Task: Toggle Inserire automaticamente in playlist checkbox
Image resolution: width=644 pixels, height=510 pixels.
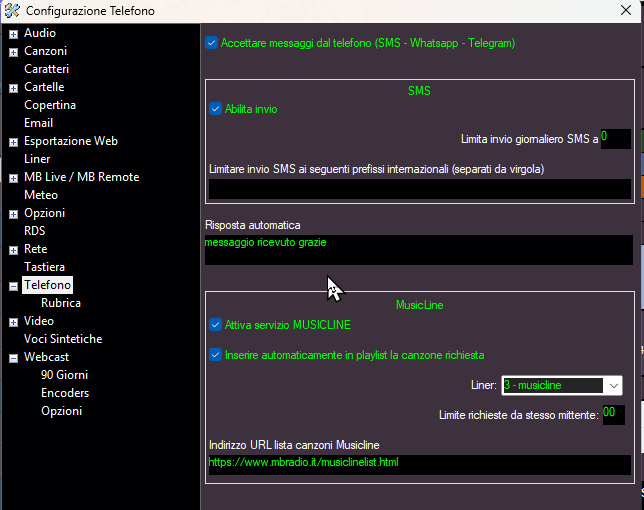Action: 215,354
